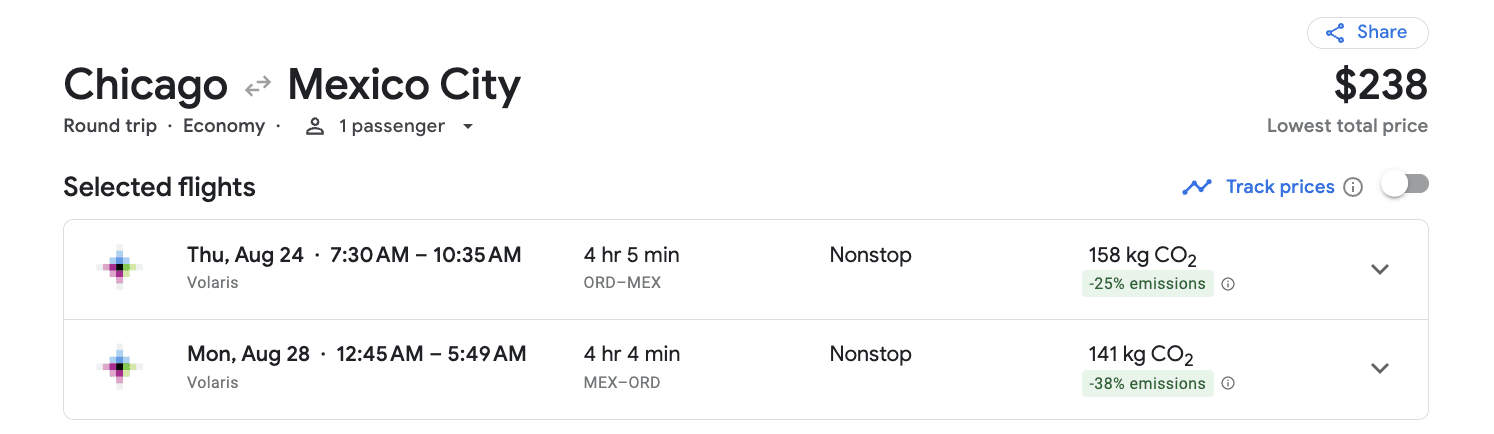This screenshot has height=434, width=1494.
Task: Open the Track prices info icon
Action: 1353,187
